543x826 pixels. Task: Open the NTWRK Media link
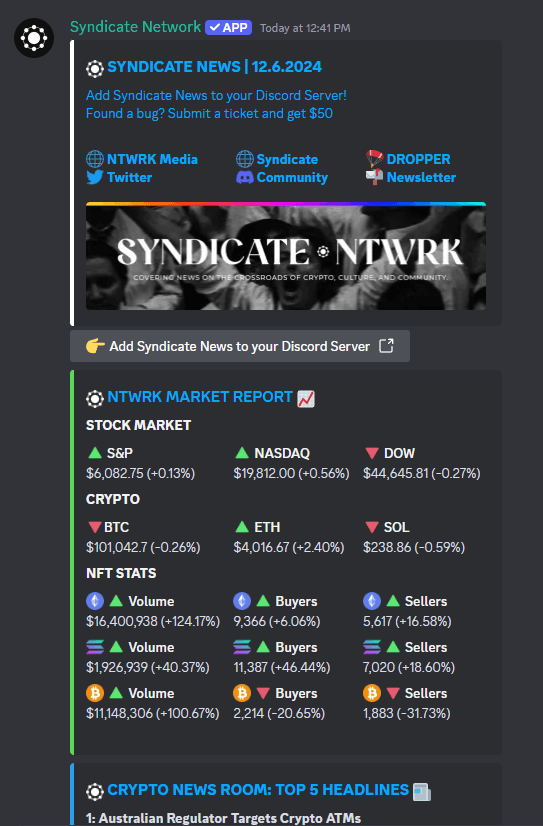click(152, 159)
